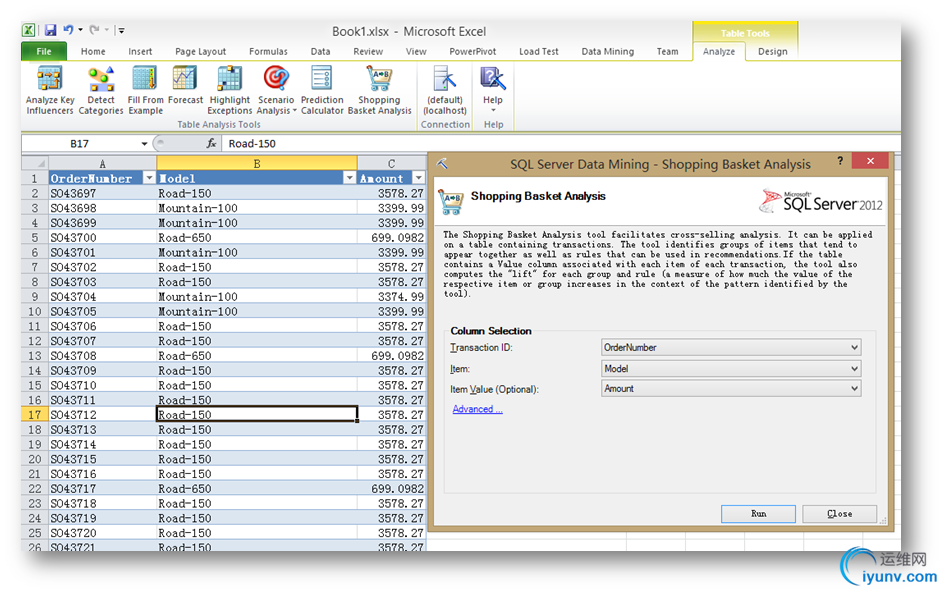Switch to the Data tab
Screen dimensions: 943x593
pyautogui.click(x=320, y=52)
